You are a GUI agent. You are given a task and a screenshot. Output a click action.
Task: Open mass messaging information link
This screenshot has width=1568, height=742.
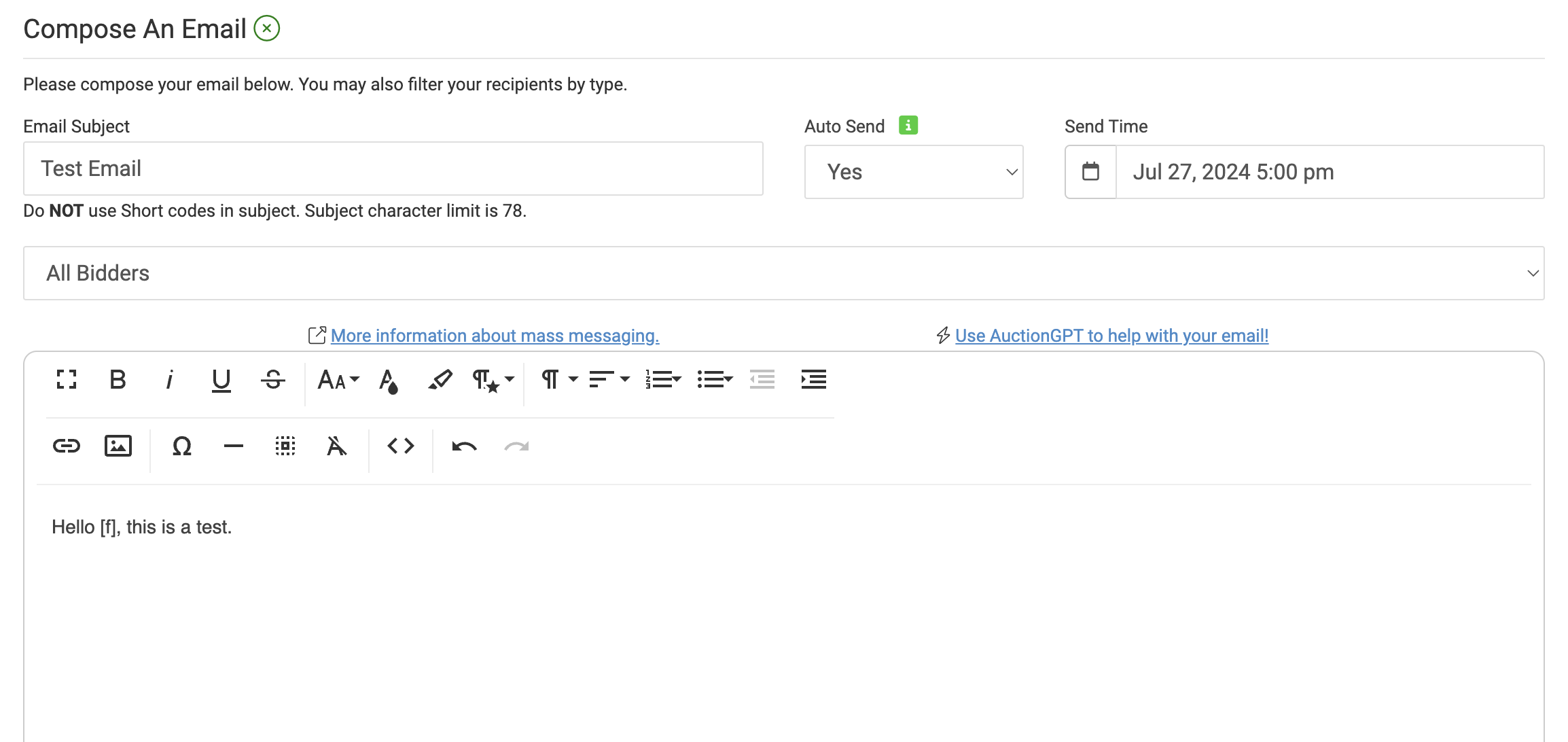click(x=495, y=336)
